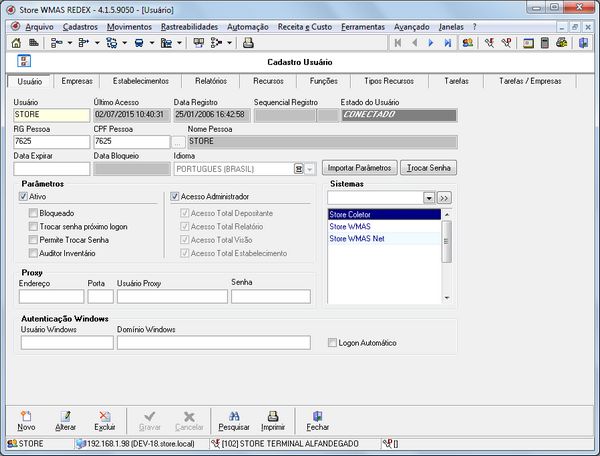600x456 pixels.
Task: Click the RG Pessoa field
Action: (52, 142)
